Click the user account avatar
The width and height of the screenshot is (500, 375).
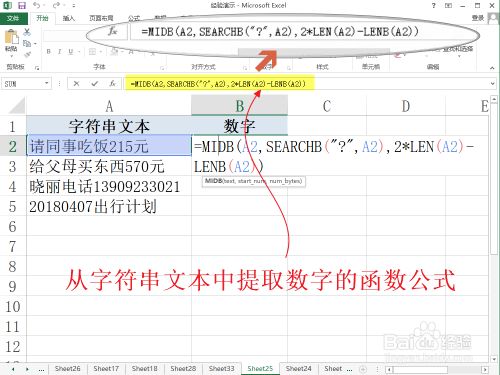(x=493, y=18)
